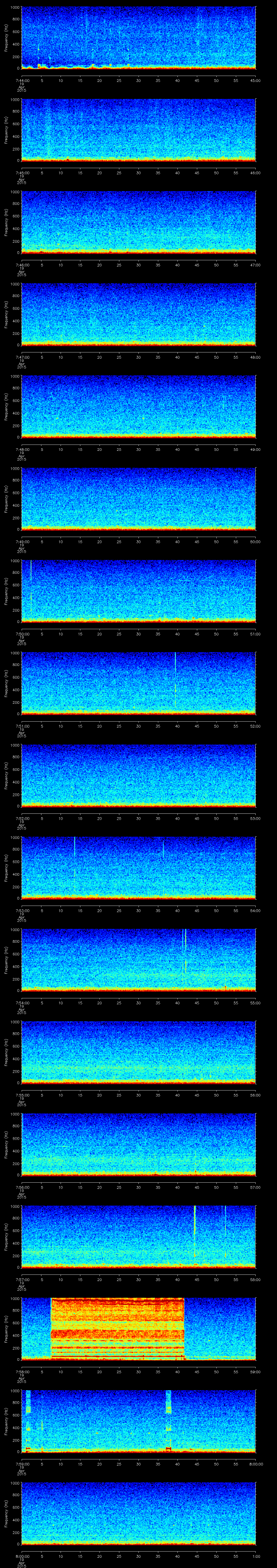Select the spectrogram panel starting at 7:50:00
Viewport: 277px width, 1568px height.
[x=138, y=591]
